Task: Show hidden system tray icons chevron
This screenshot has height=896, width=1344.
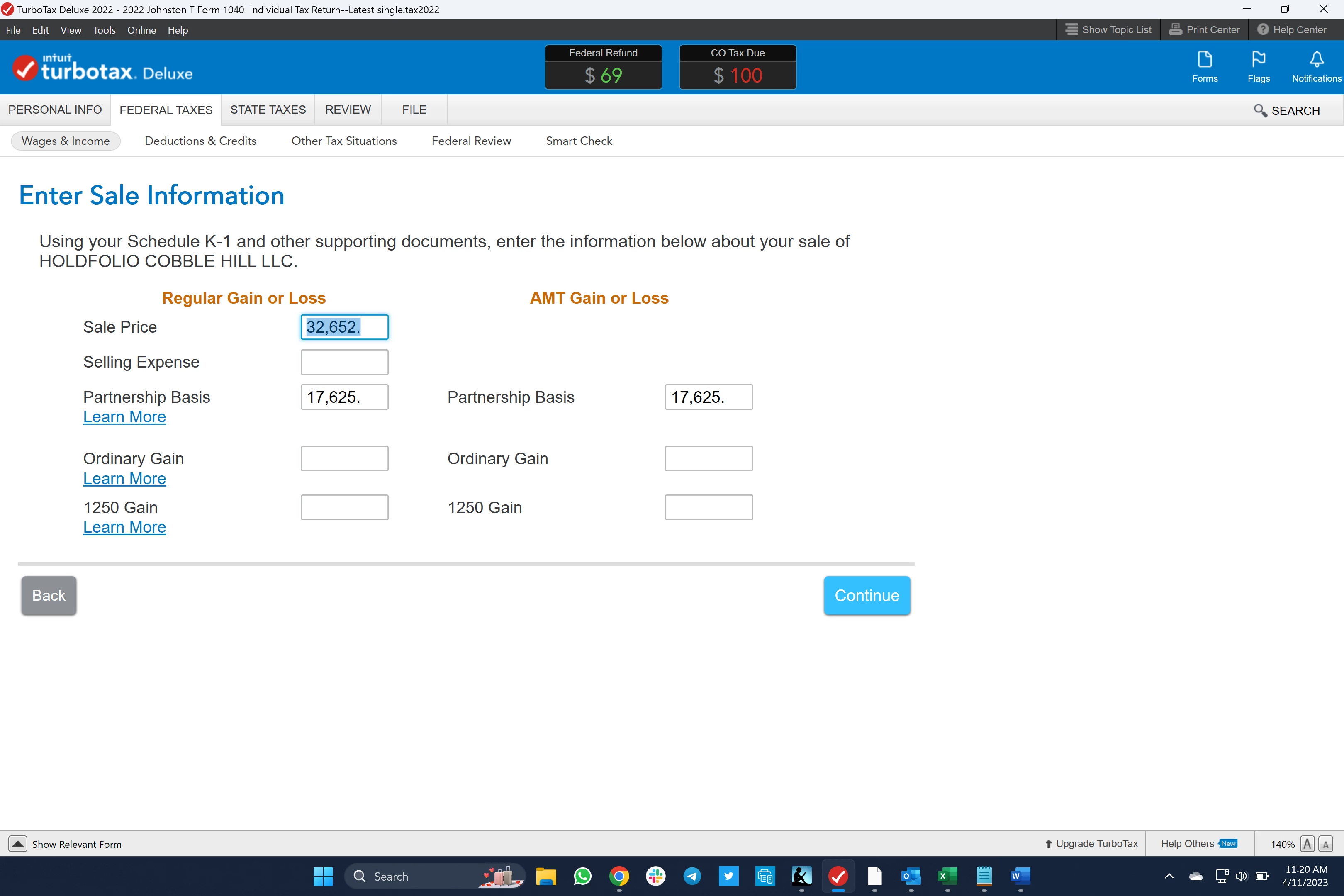Action: tap(1169, 876)
